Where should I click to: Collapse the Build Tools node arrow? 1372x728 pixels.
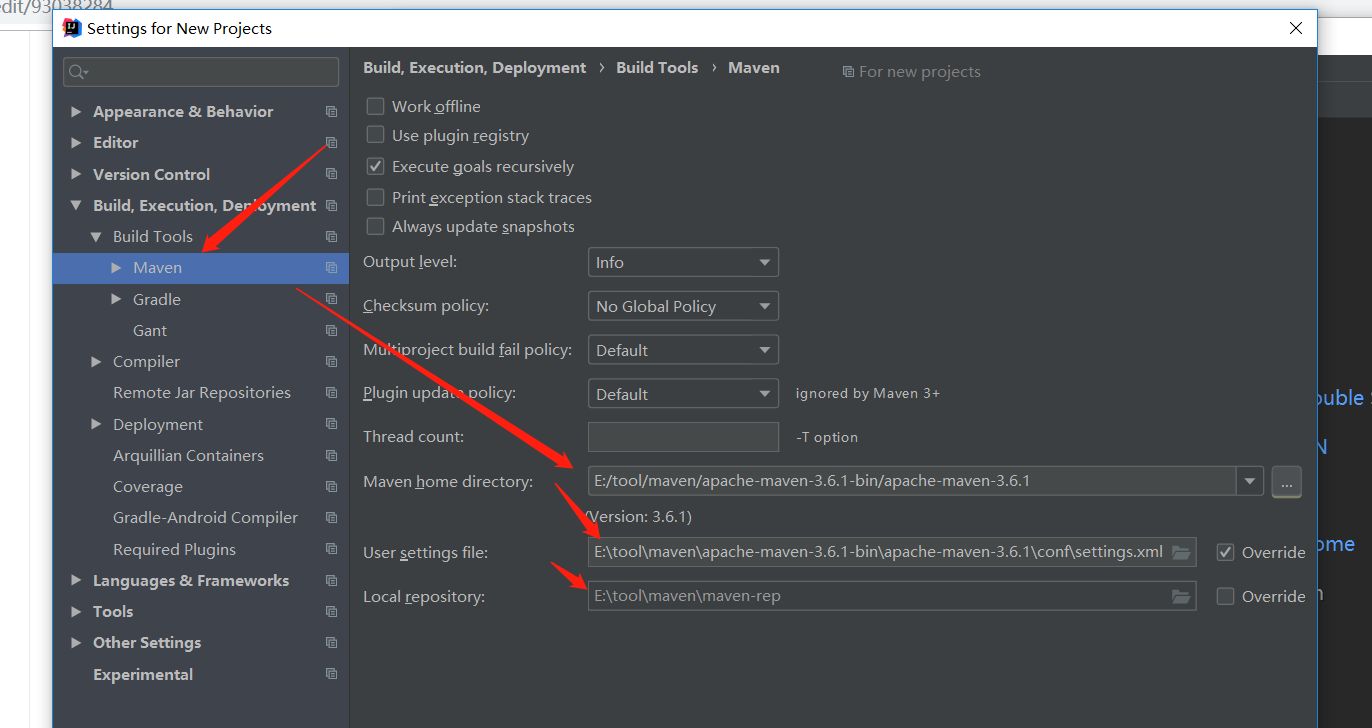point(96,237)
